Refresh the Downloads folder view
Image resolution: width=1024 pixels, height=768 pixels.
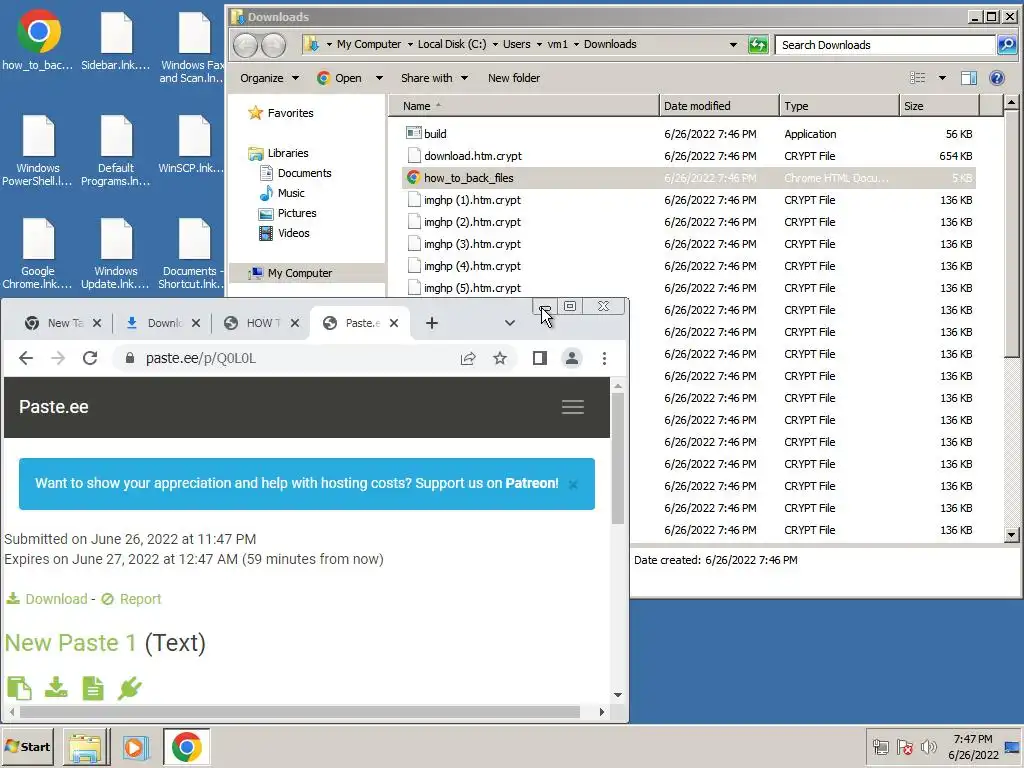pyautogui.click(x=758, y=44)
